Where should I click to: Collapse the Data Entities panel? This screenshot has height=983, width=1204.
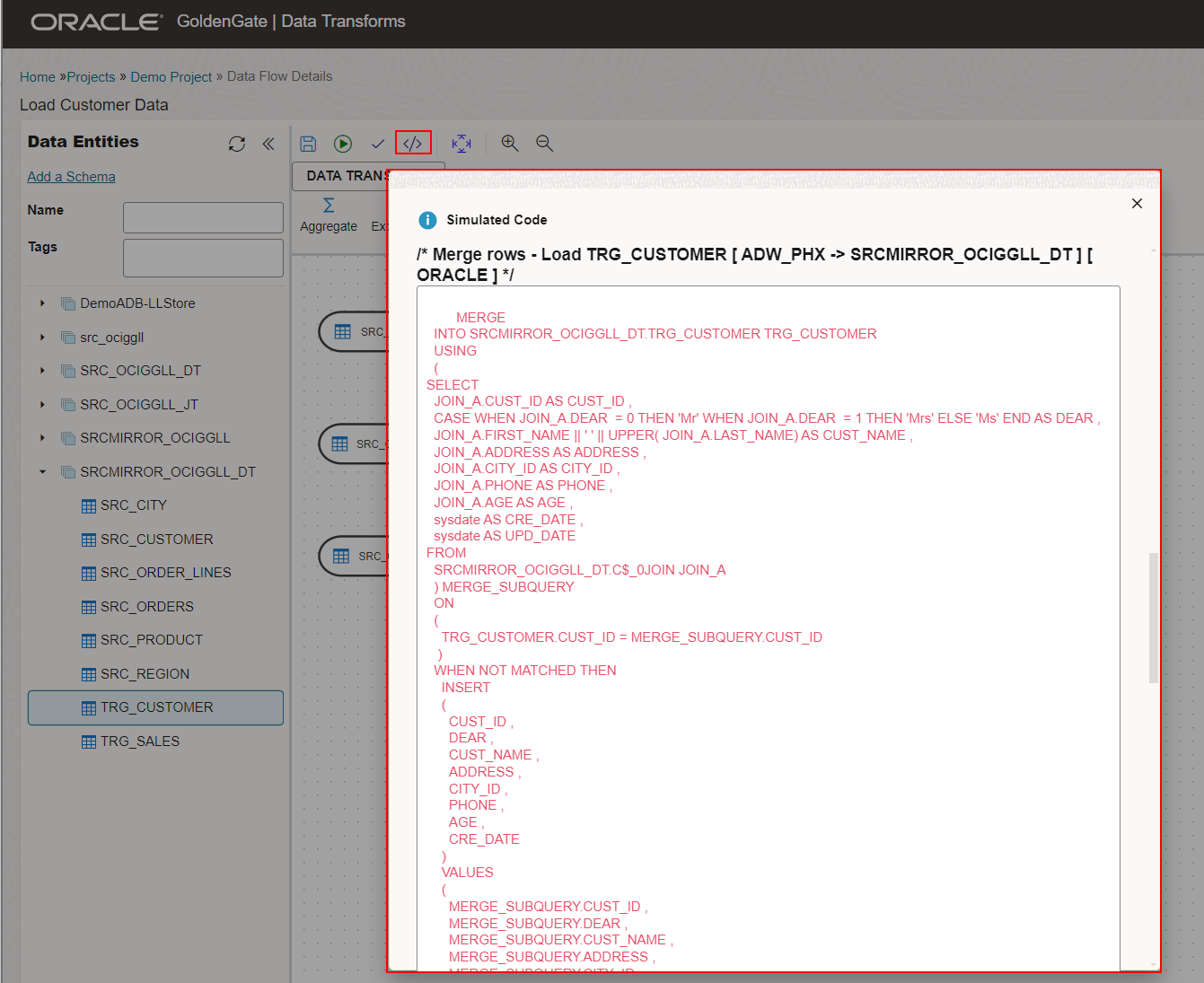pyautogui.click(x=268, y=144)
